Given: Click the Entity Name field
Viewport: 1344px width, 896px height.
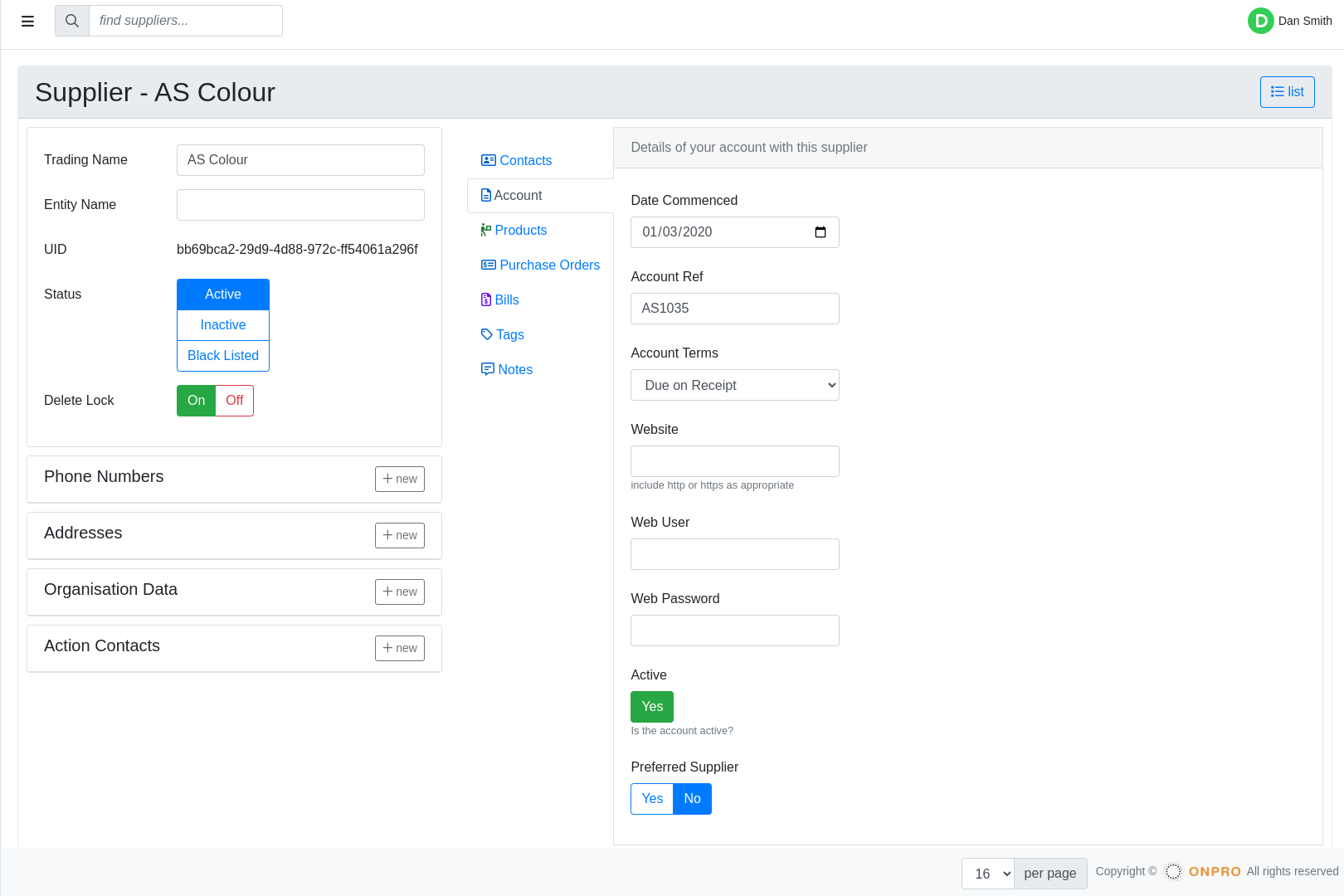Looking at the screenshot, I should pos(300,205).
